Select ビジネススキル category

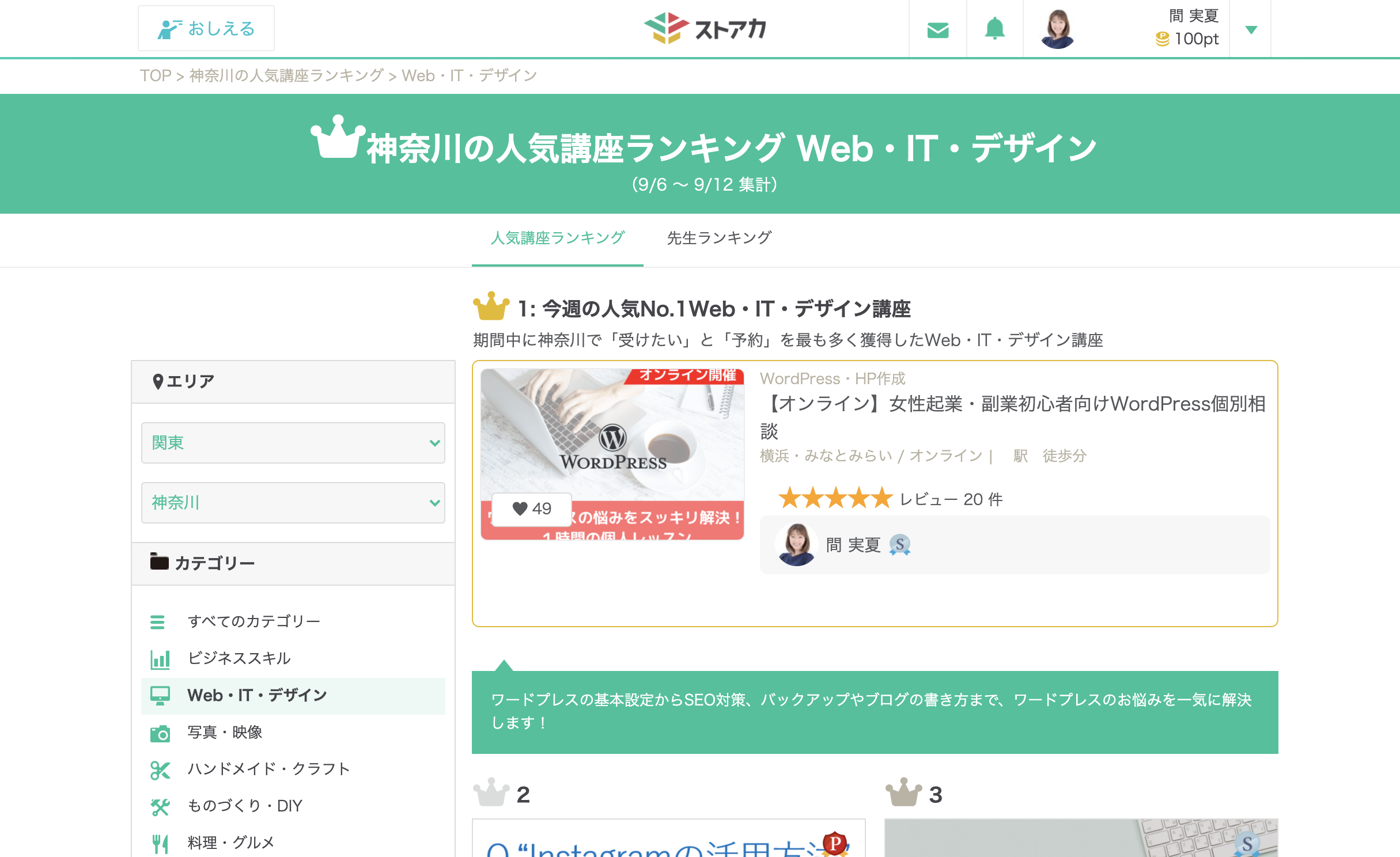[x=239, y=658]
